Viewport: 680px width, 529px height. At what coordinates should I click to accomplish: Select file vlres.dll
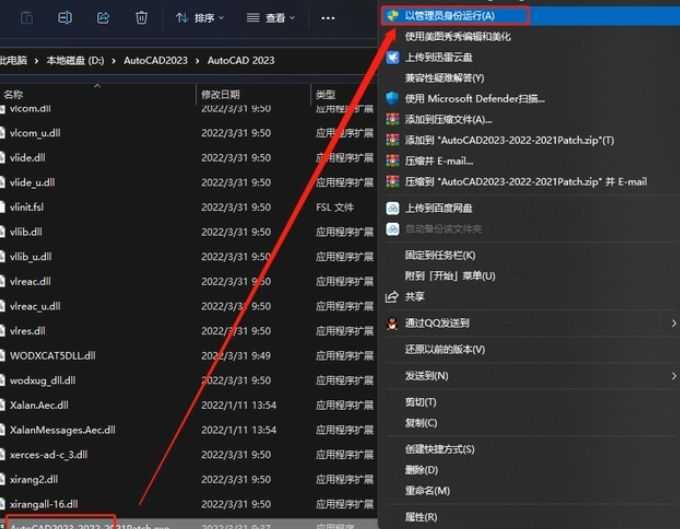click(27, 331)
